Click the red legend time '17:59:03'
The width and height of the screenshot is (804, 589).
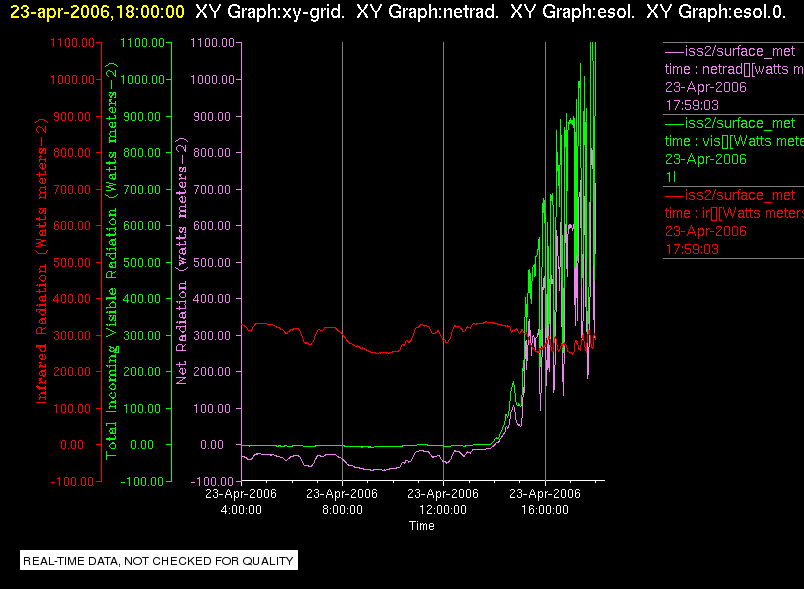click(692, 249)
